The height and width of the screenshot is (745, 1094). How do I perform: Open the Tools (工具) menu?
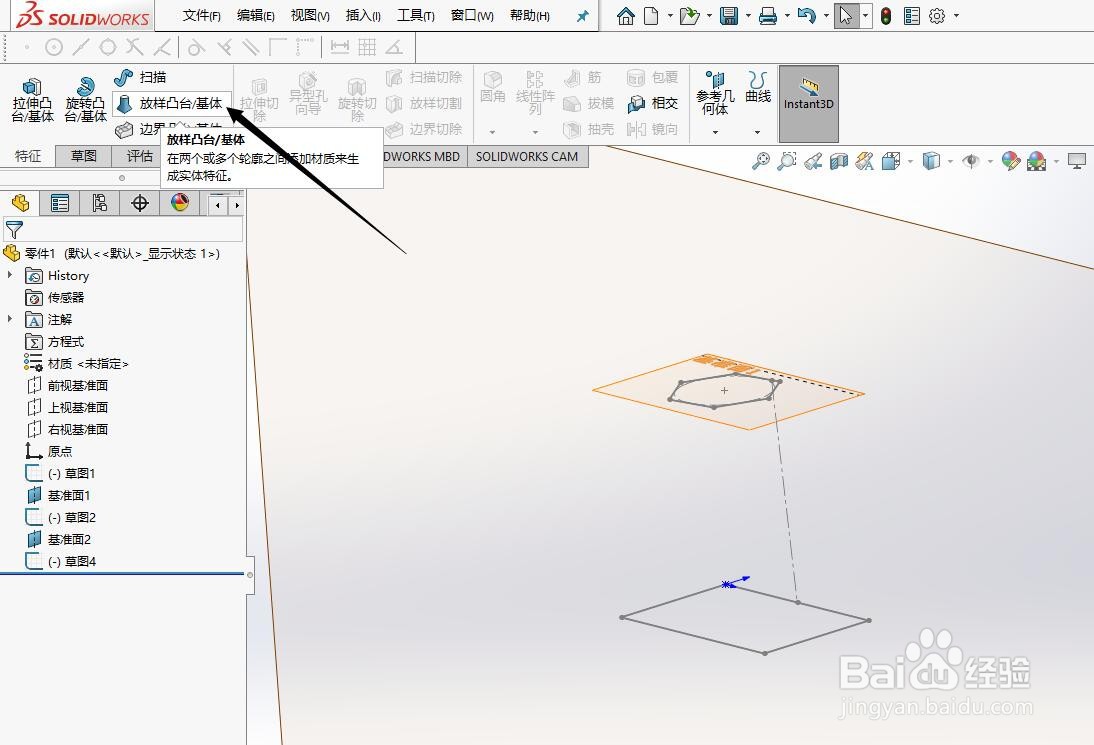click(416, 15)
